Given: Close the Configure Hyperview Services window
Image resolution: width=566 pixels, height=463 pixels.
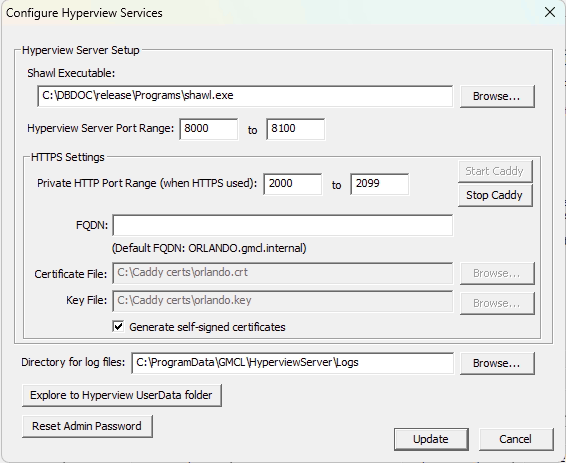Looking at the screenshot, I should point(550,12).
